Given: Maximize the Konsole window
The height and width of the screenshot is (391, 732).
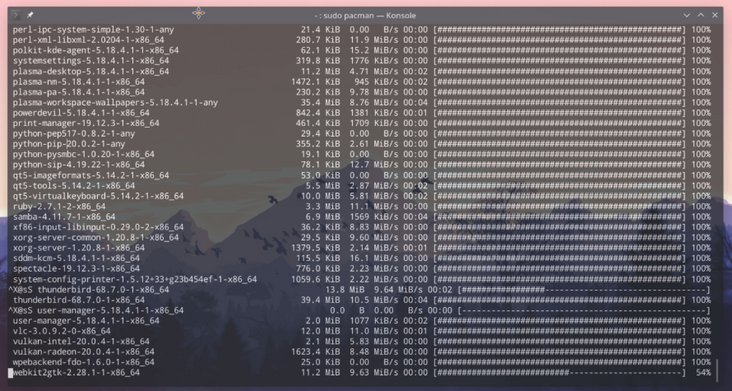Looking at the screenshot, I should pyautogui.click(x=701, y=15).
